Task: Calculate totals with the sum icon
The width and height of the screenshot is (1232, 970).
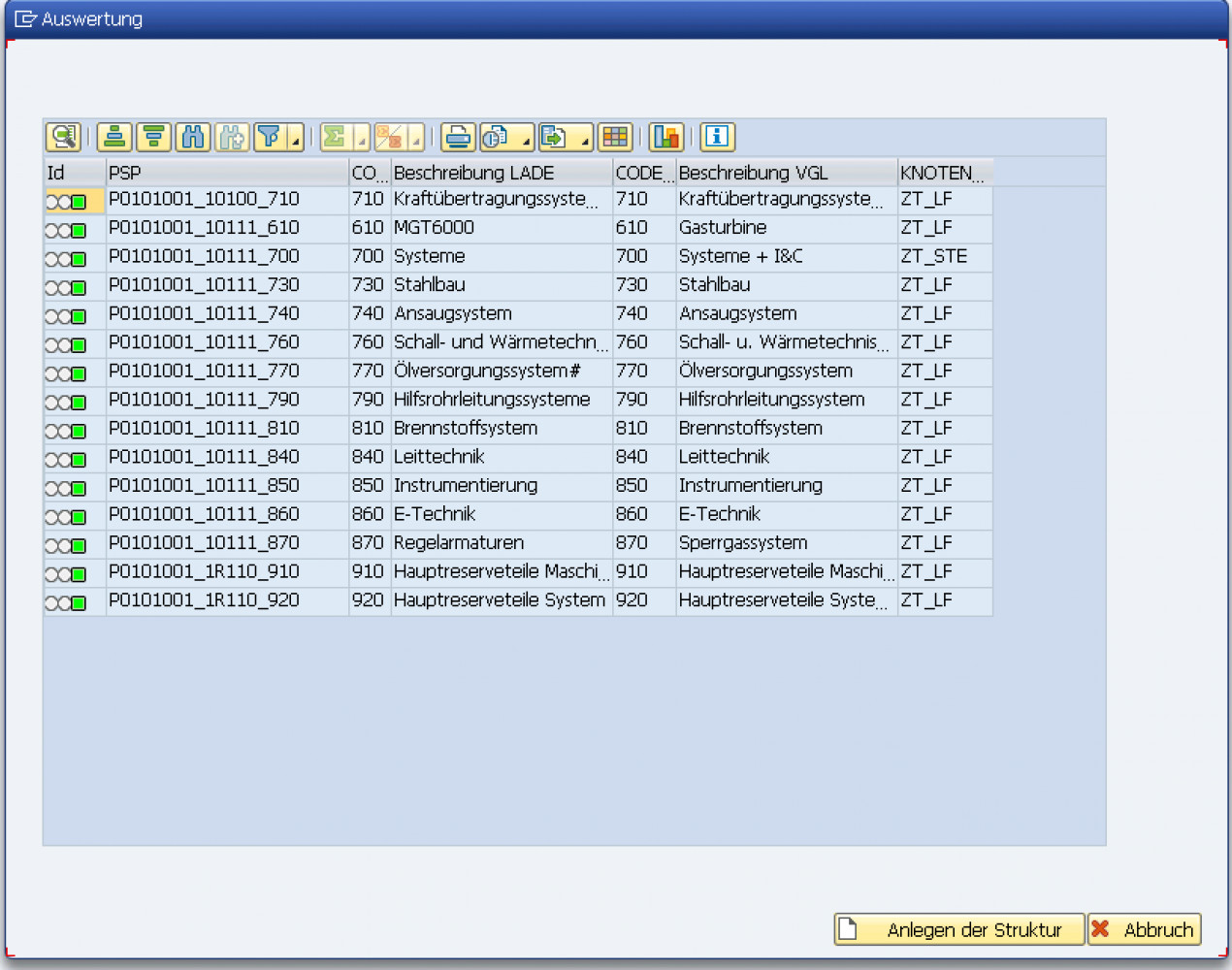Action: [x=334, y=137]
